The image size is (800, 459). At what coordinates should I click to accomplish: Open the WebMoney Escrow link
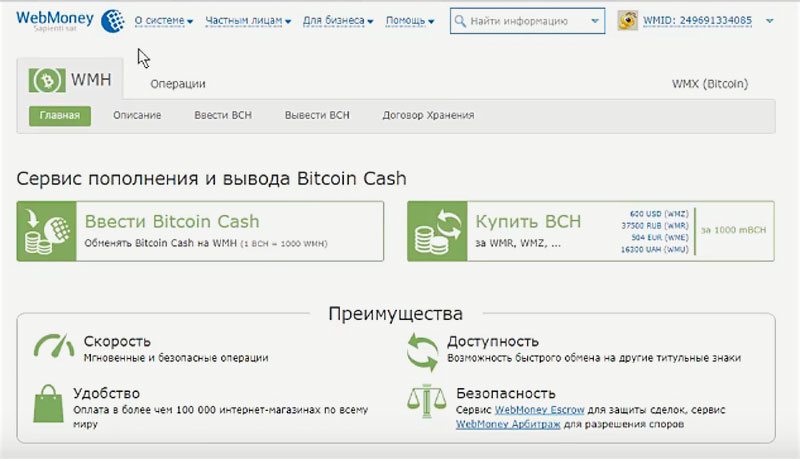[x=539, y=410]
